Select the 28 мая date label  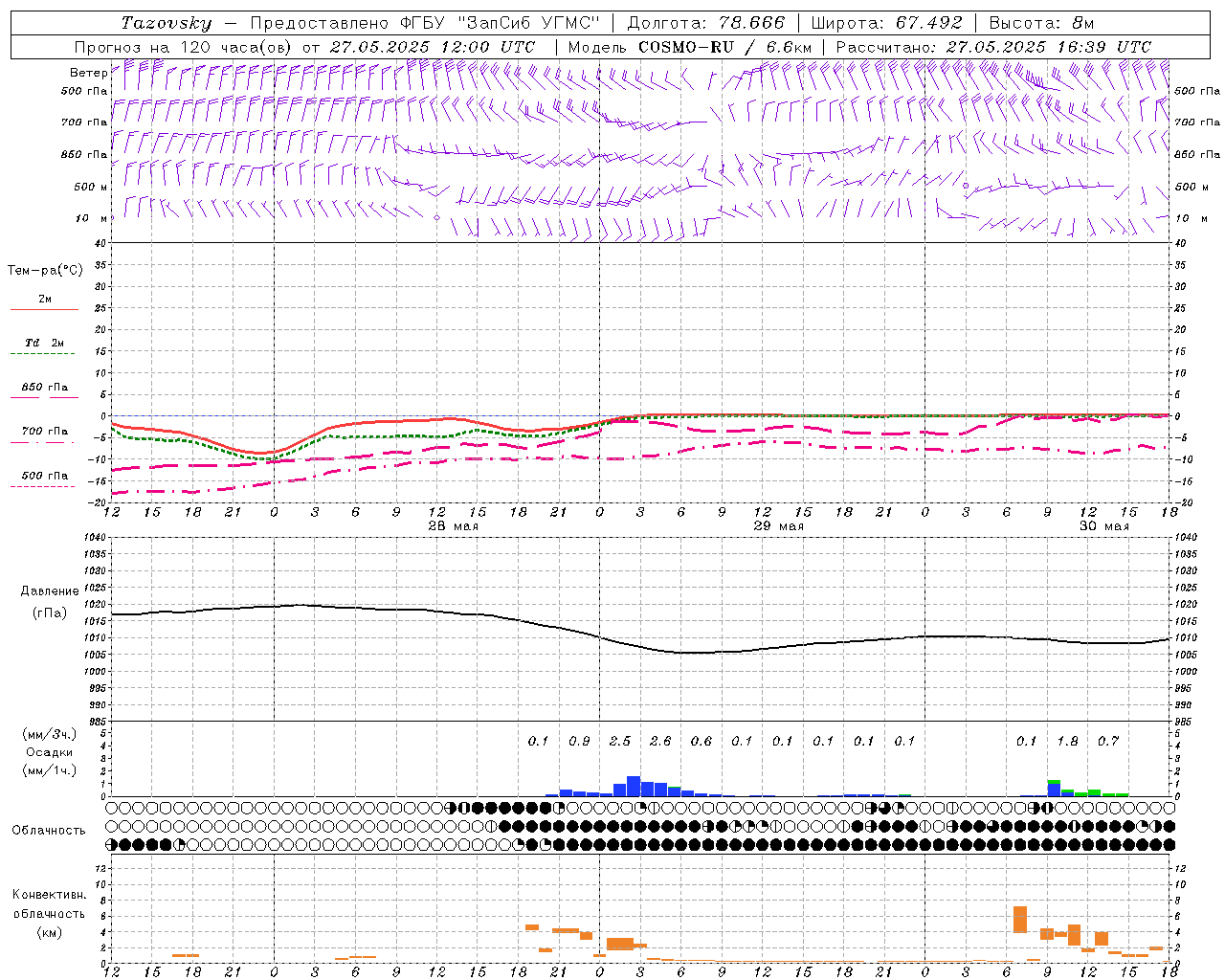click(x=453, y=526)
